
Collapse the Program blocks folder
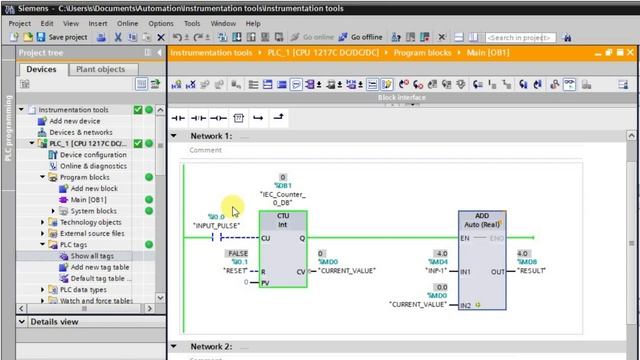[x=42, y=177]
